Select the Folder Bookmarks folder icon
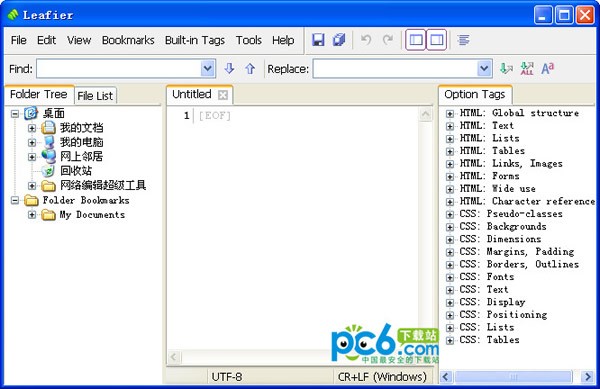The image size is (600, 389). [x=31, y=200]
